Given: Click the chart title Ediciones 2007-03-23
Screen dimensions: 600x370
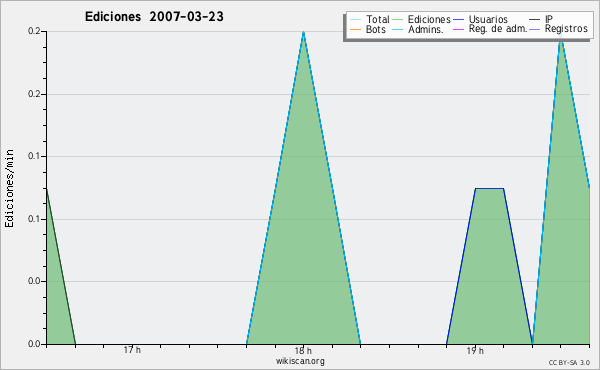Looking at the screenshot, I should [x=154, y=17].
